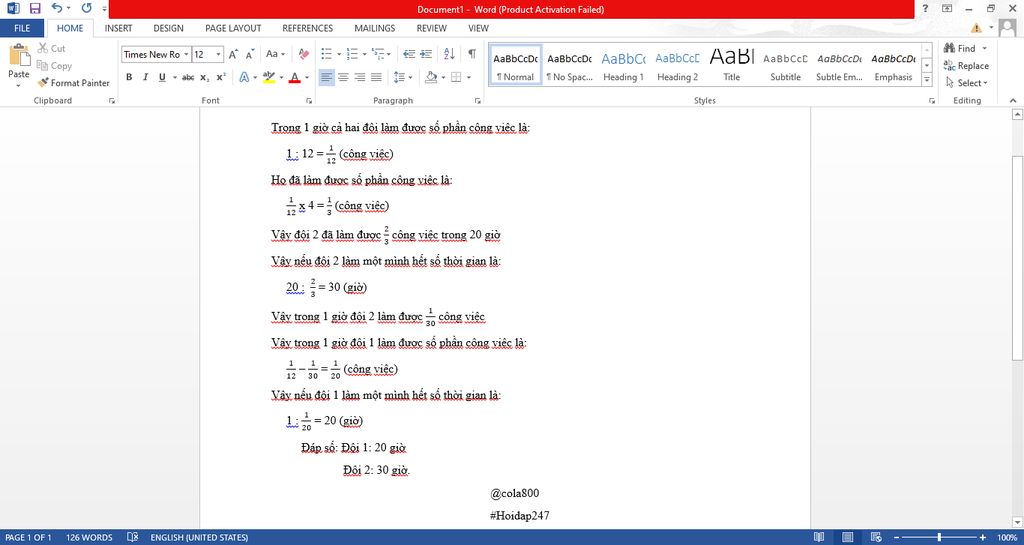Open the REVIEW tab

coord(432,28)
